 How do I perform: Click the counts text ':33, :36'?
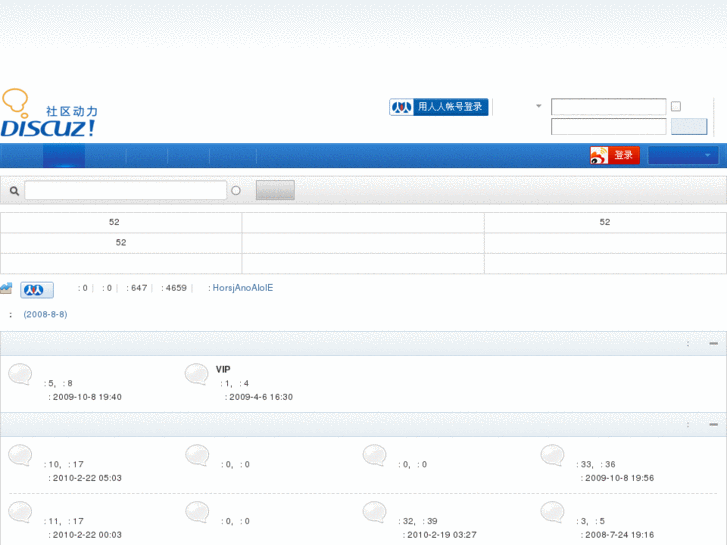pos(596,464)
